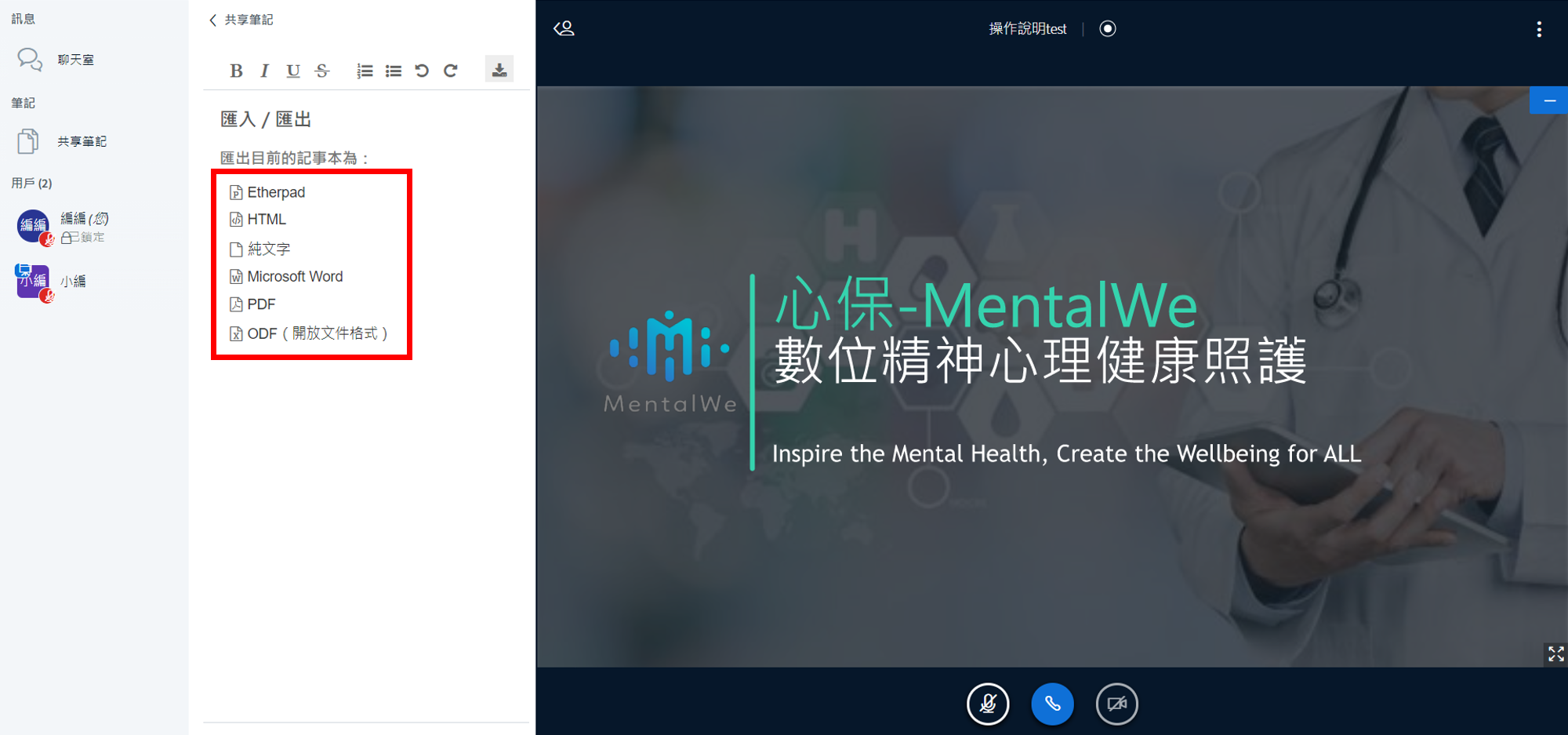Screen dimensions: 1568x735
Task: Make presentation fullscreen
Action: coord(1555,653)
